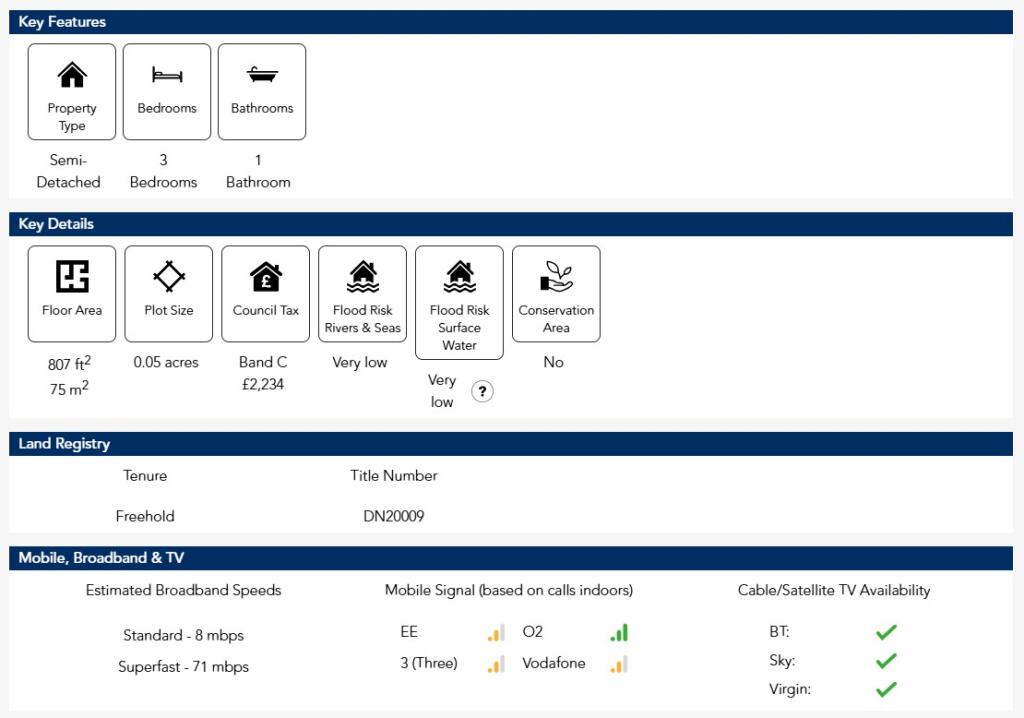Click the EE signal strength bars

(496, 633)
